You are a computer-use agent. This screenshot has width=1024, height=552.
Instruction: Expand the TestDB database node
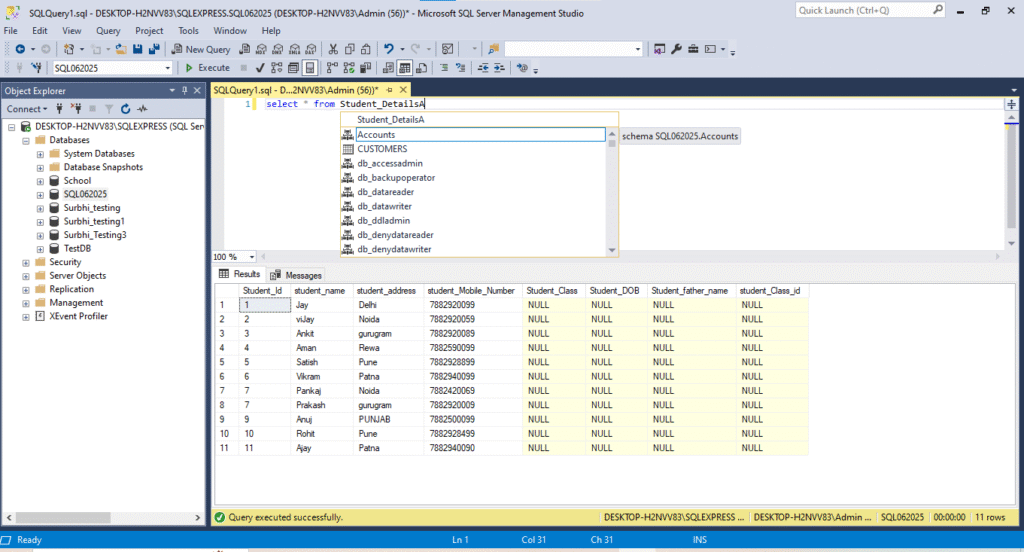(x=40, y=249)
